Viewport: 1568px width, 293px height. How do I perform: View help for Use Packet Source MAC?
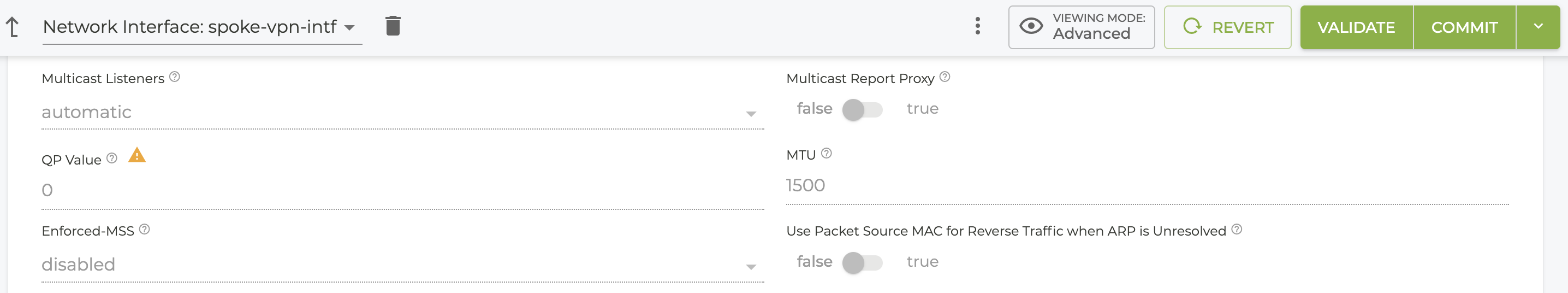click(x=1237, y=230)
